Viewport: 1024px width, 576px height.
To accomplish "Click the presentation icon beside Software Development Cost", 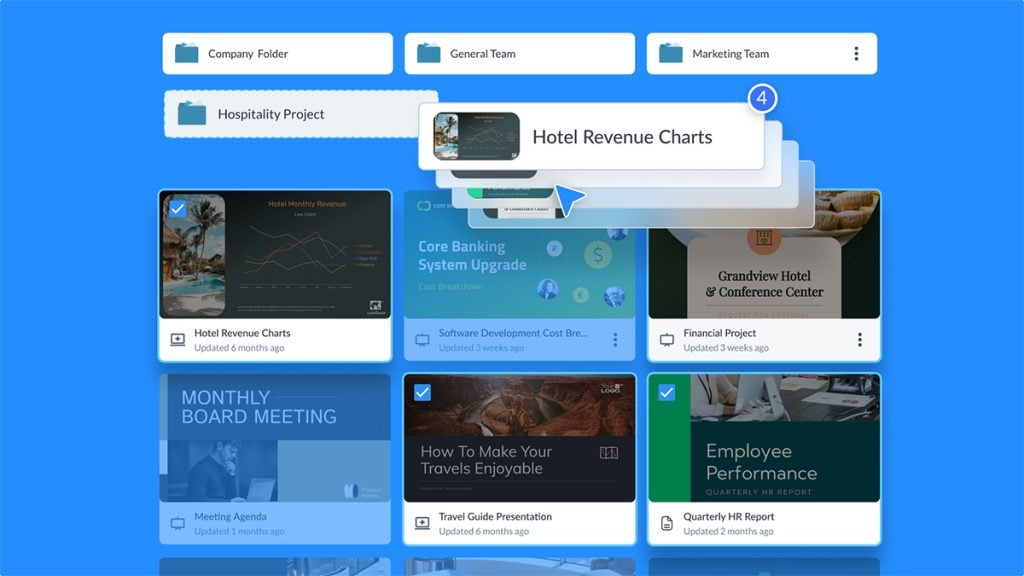I will pyautogui.click(x=422, y=339).
